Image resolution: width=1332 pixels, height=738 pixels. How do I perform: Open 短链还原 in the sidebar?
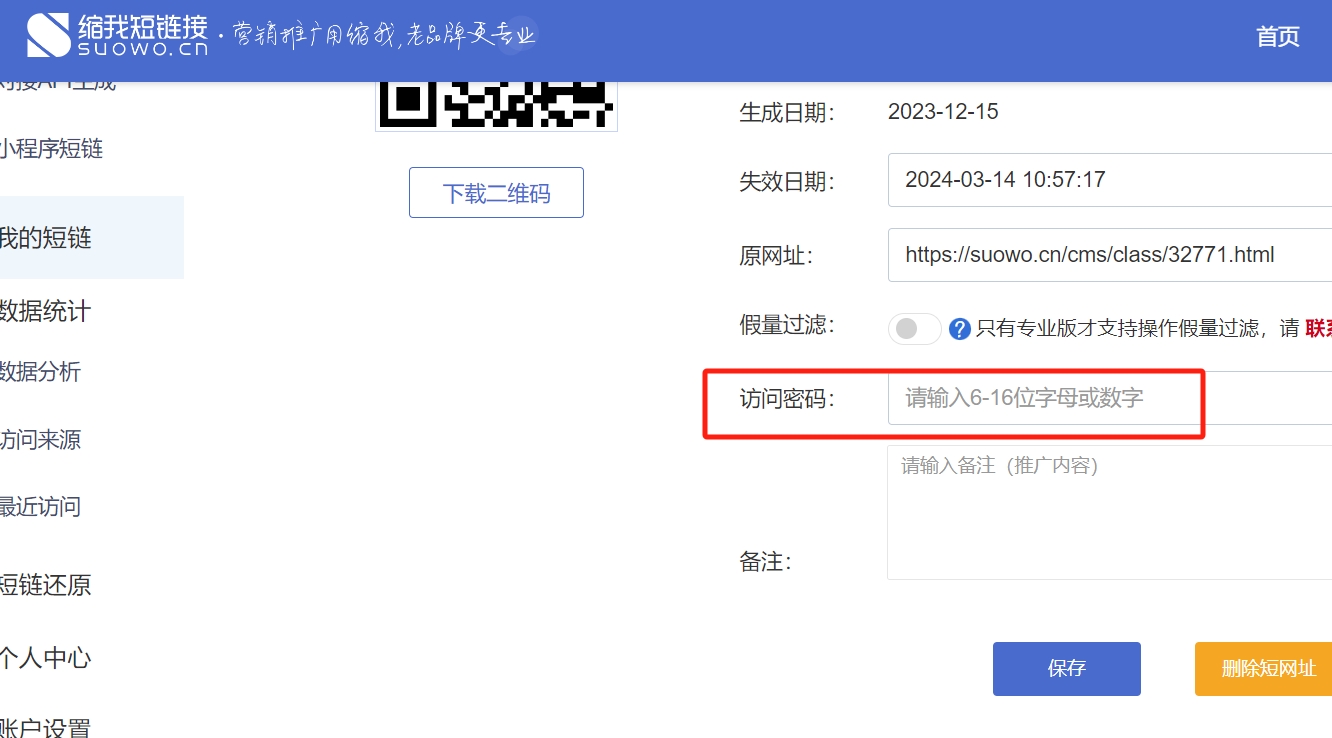click(45, 585)
